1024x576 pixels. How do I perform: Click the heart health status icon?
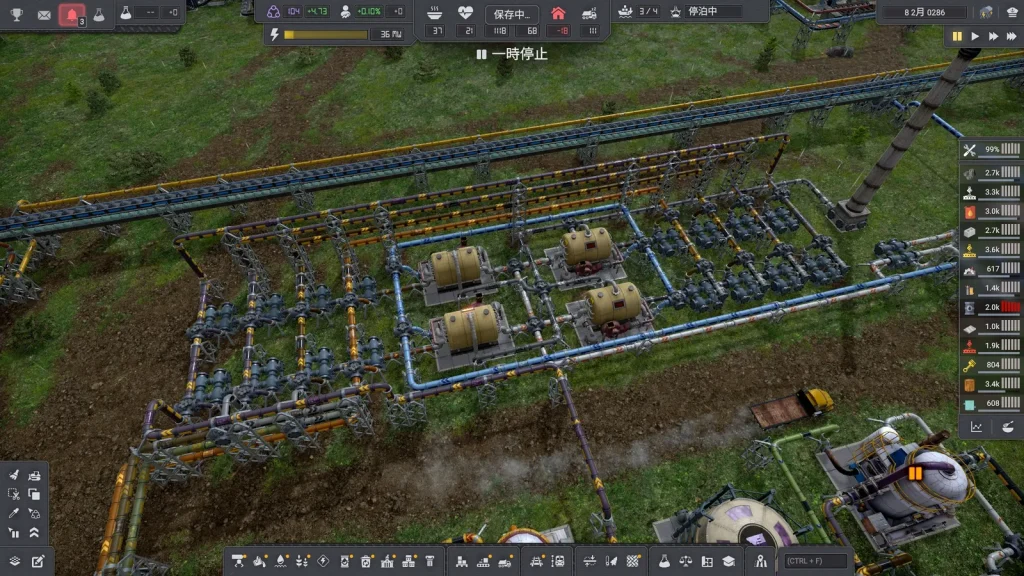[466, 13]
